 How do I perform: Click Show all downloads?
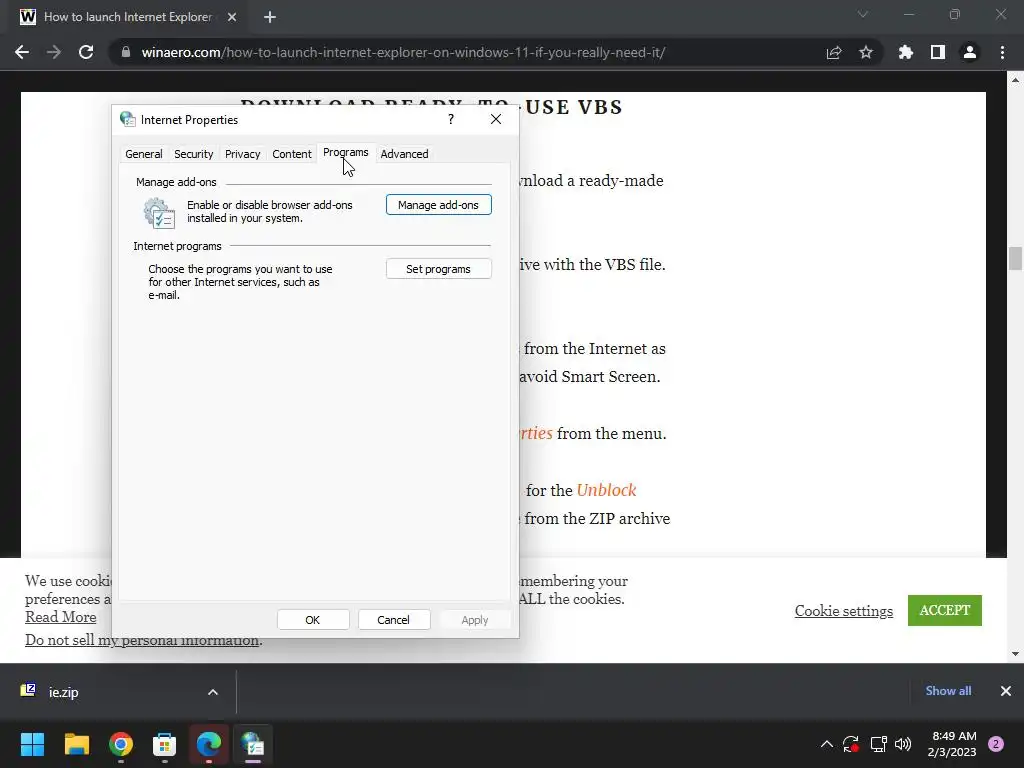coord(948,691)
